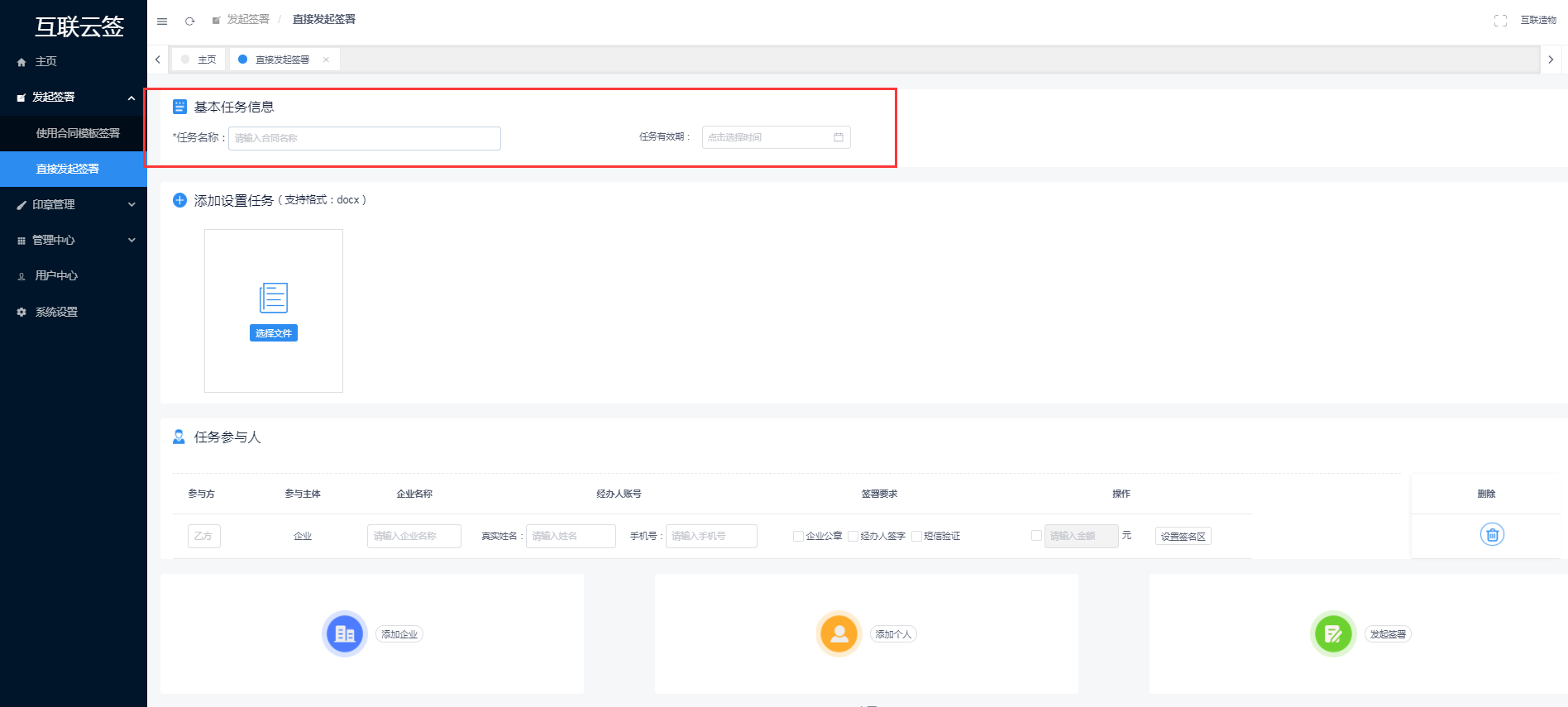Open the 任务有效期 date picker
The height and width of the screenshot is (707, 1568).
776,137
